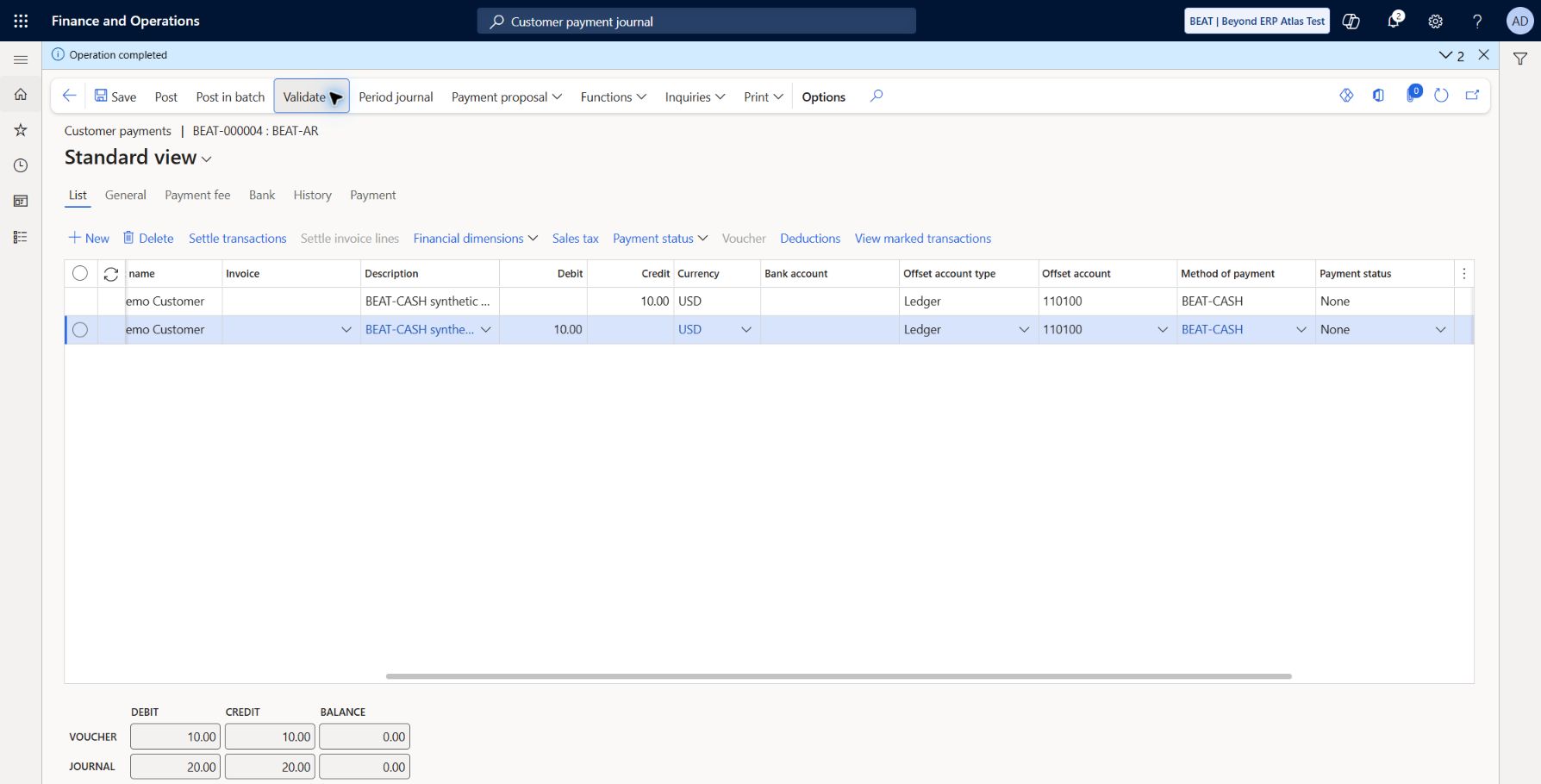Click the Customer payment journal search box
The width and height of the screenshot is (1541, 784).
pos(696,21)
